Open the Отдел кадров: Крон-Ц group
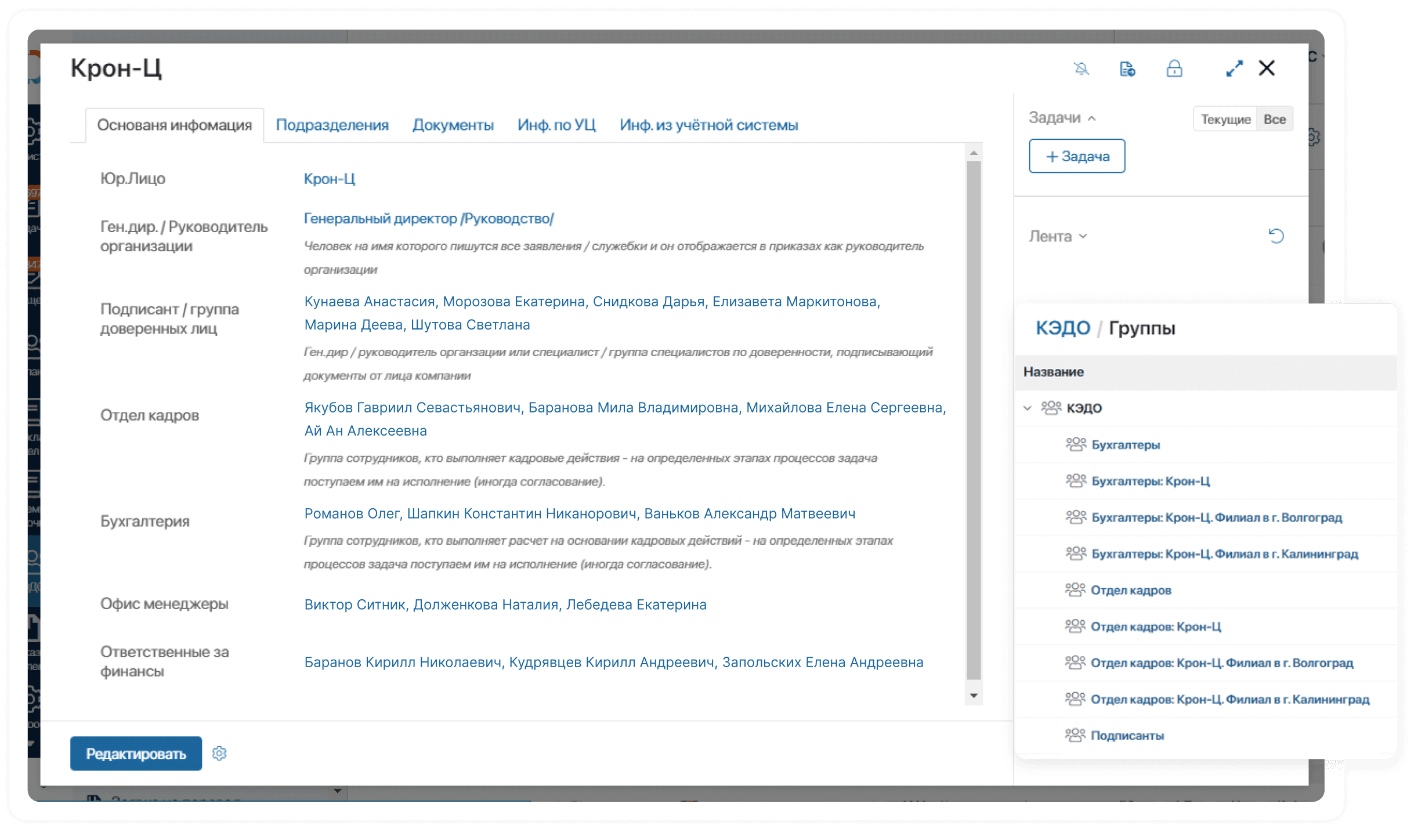This screenshot has height=840, width=1425. click(1156, 627)
